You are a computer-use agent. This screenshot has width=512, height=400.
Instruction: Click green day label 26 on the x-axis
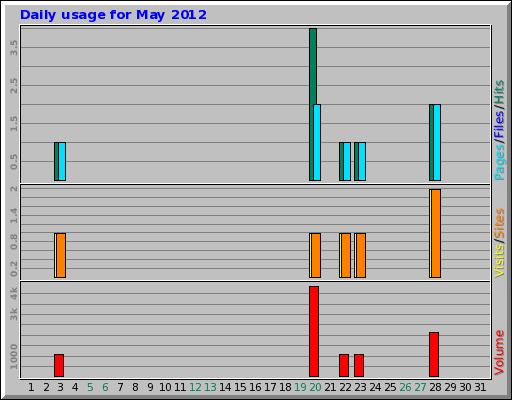click(x=405, y=387)
